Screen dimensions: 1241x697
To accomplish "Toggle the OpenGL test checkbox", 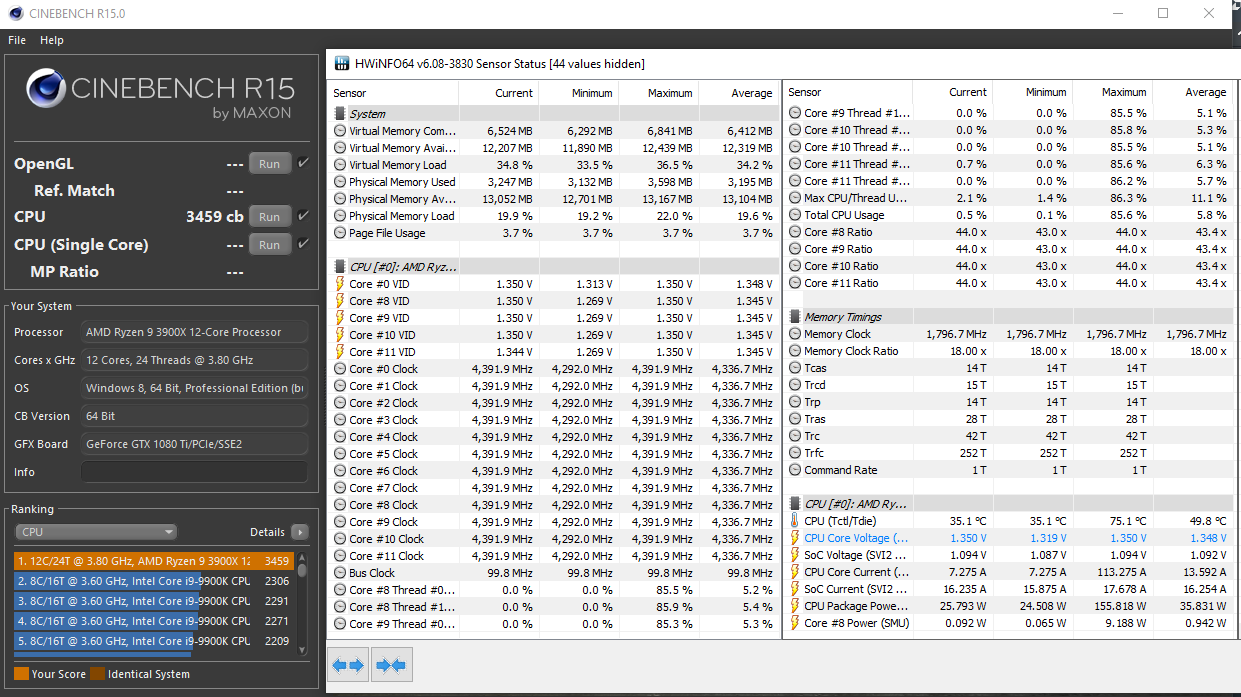I will tap(304, 163).
